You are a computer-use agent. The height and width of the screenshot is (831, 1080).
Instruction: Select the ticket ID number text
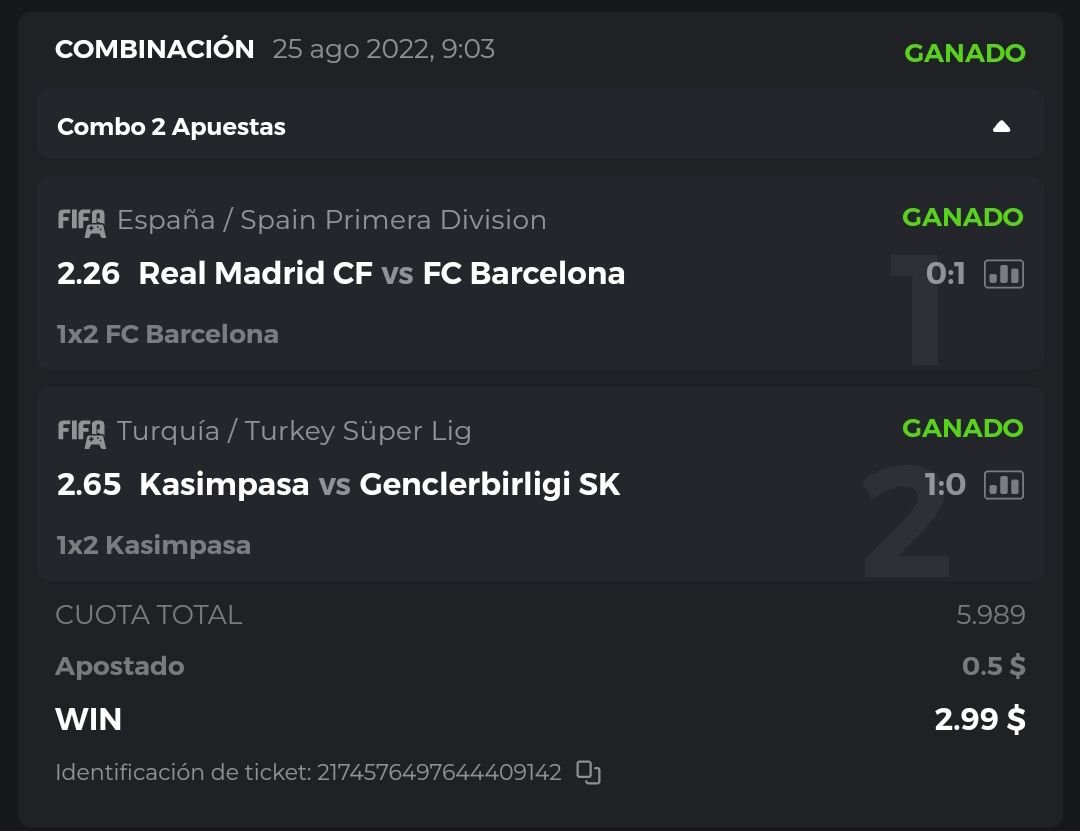(x=439, y=773)
